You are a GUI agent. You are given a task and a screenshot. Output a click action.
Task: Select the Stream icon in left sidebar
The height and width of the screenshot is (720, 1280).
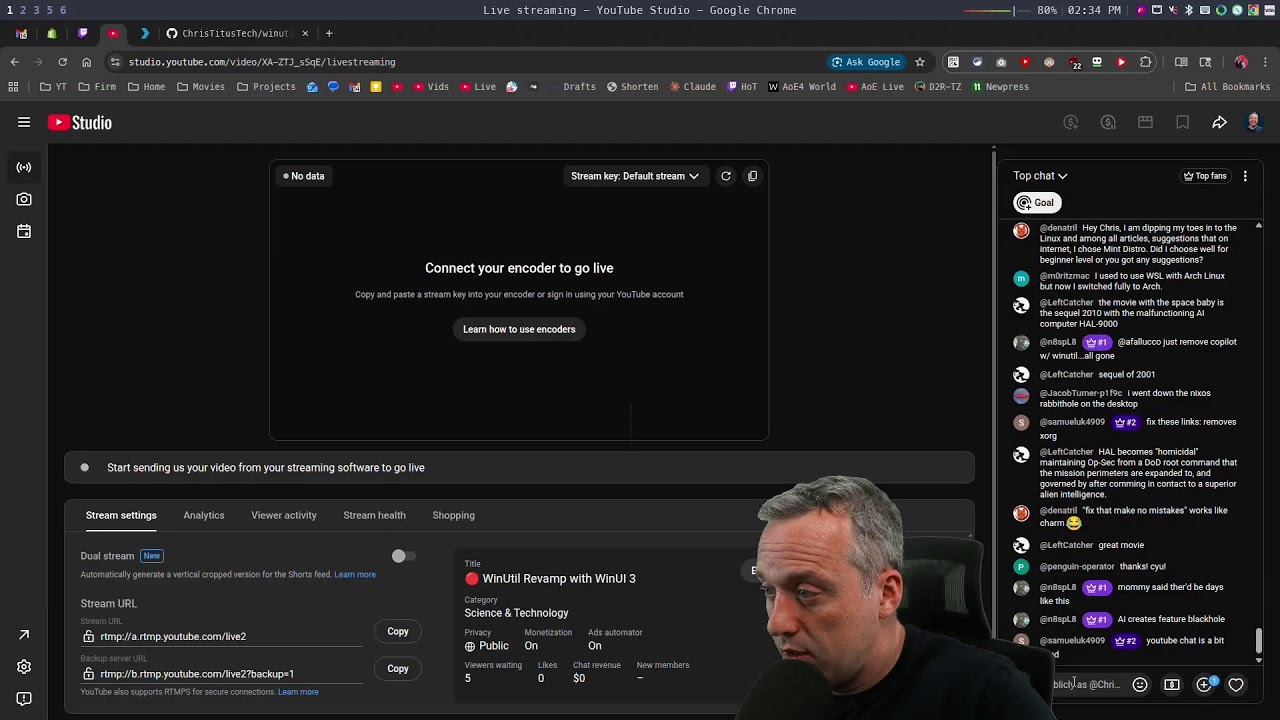tap(24, 167)
